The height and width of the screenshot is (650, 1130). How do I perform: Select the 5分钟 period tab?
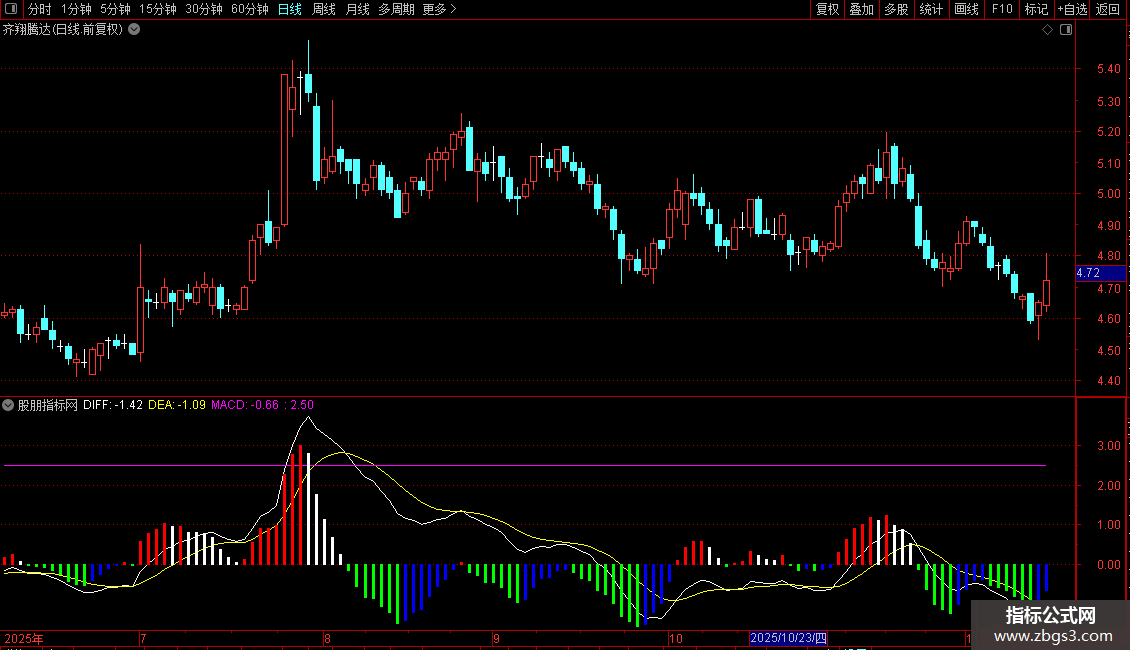[115, 9]
